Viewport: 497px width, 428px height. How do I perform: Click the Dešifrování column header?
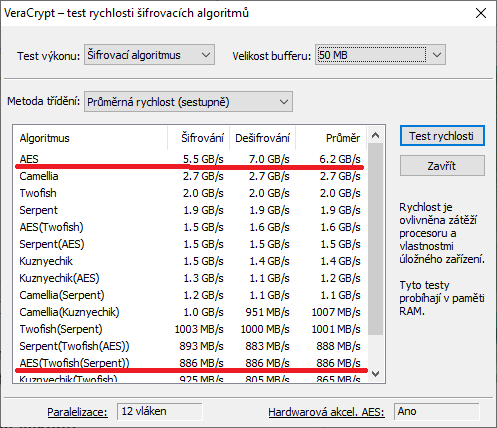pyautogui.click(x=262, y=138)
